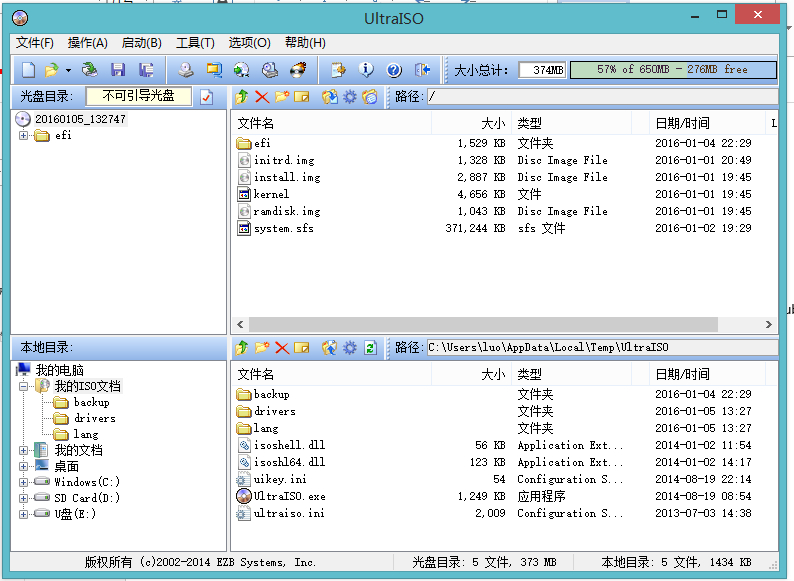Click New Folder icon in local pane toolbar

[x=262, y=347]
